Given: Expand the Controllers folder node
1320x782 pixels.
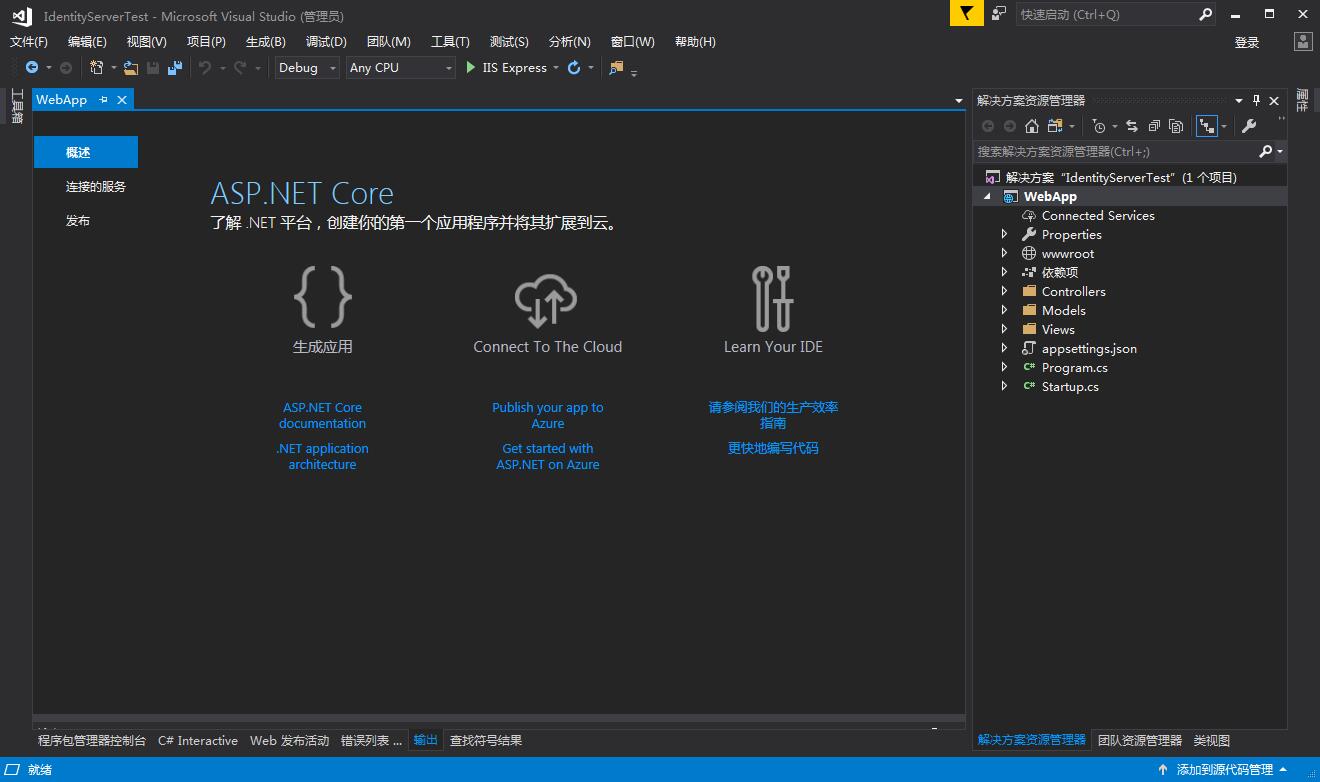Looking at the screenshot, I should pos(1005,291).
